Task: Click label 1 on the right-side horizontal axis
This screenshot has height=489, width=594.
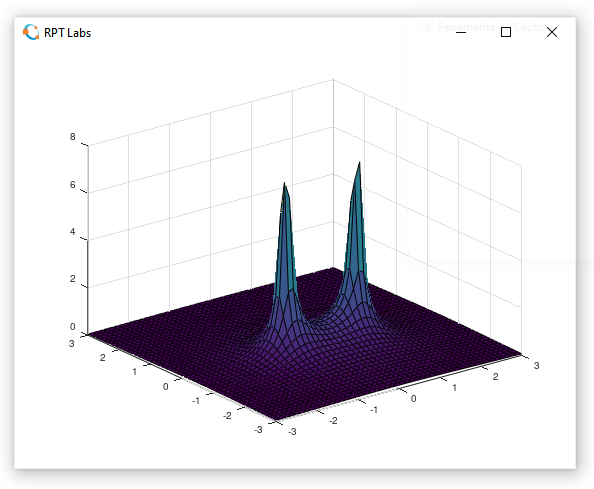Action: [454, 387]
